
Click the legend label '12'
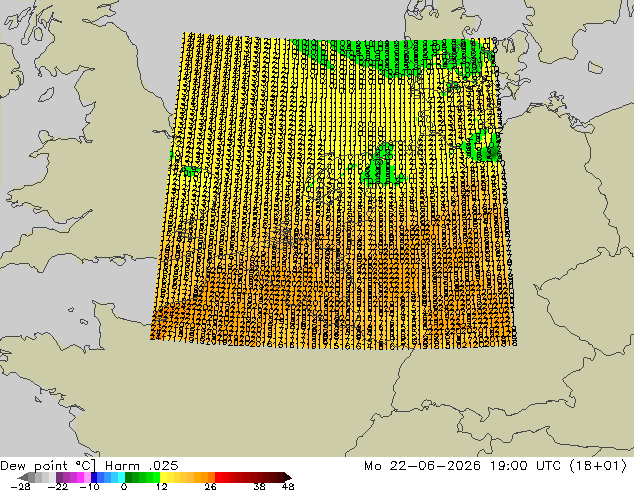pyautogui.click(x=162, y=486)
